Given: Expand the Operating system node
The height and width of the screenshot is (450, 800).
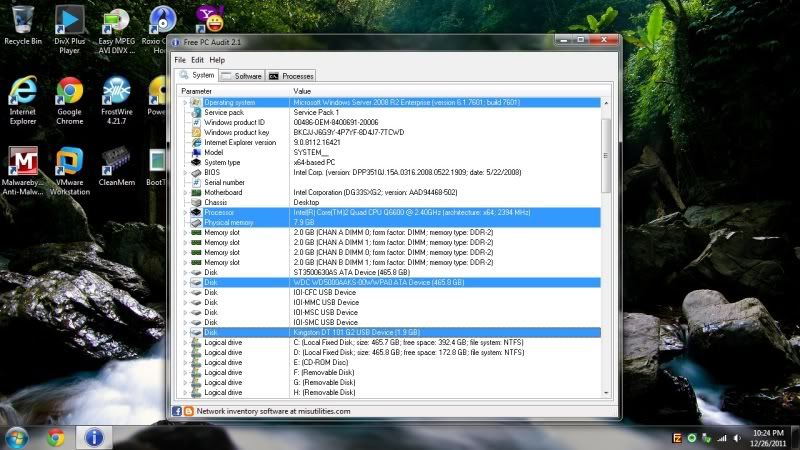Looking at the screenshot, I should (185, 103).
